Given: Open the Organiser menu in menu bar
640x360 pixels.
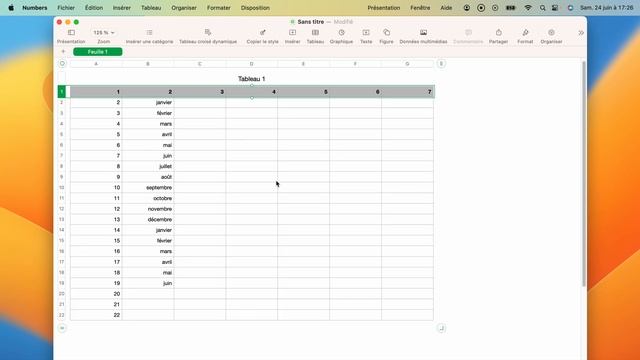Looking at the screenshot, I should click(184, 8).
